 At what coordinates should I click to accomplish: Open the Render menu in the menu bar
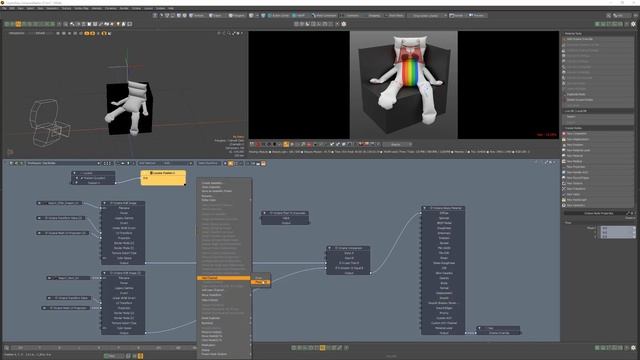point(124,8)
